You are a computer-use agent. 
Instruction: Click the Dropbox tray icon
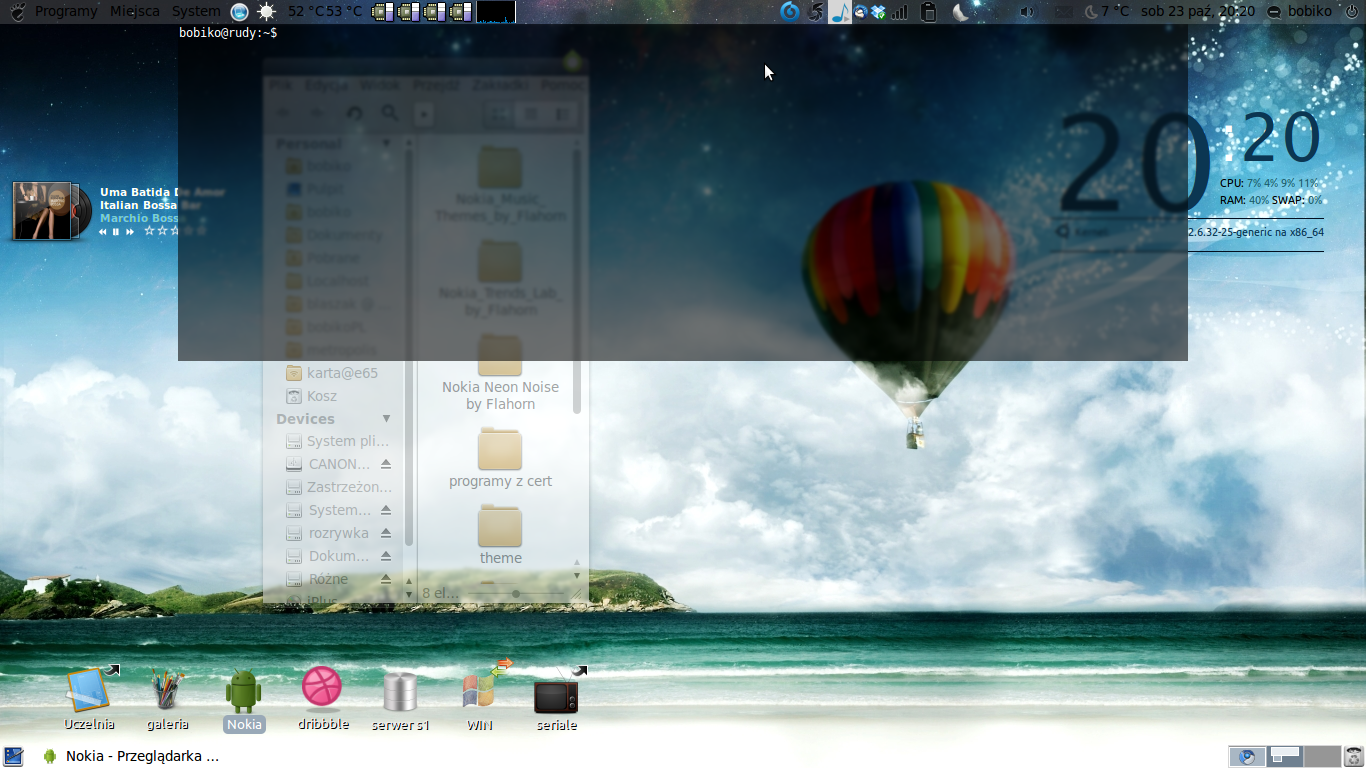click(x=878, y=12)
